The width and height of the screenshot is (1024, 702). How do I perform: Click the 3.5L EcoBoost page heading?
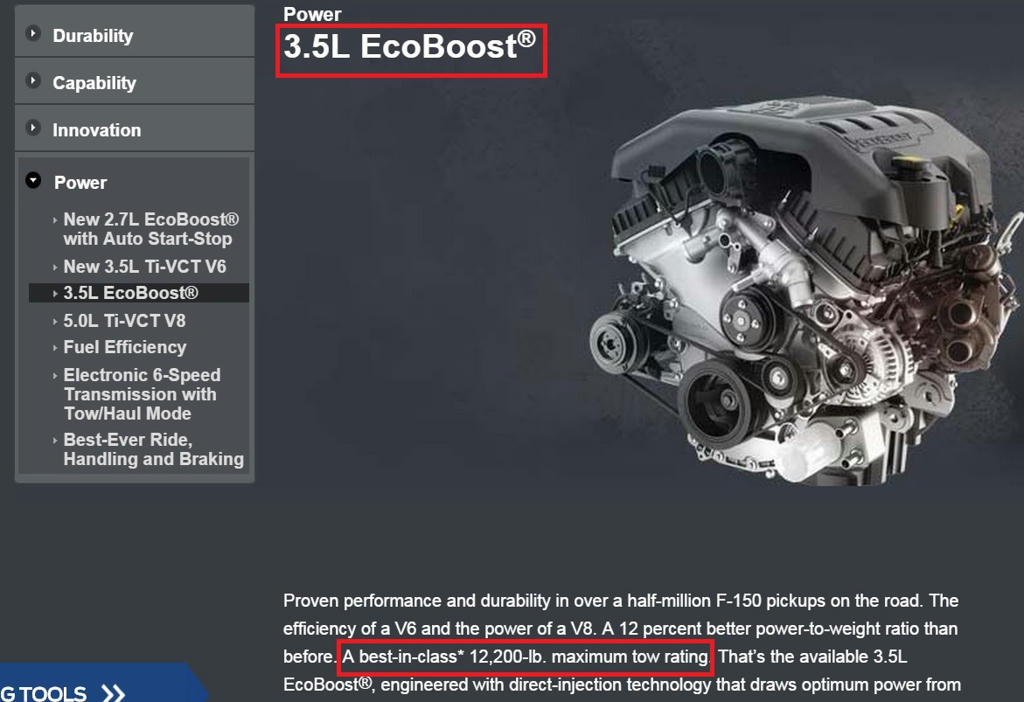(x=409, y=47)
